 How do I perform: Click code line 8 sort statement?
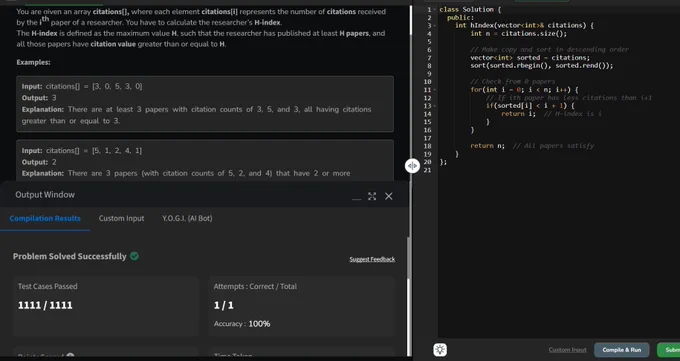tap(542, 66)
